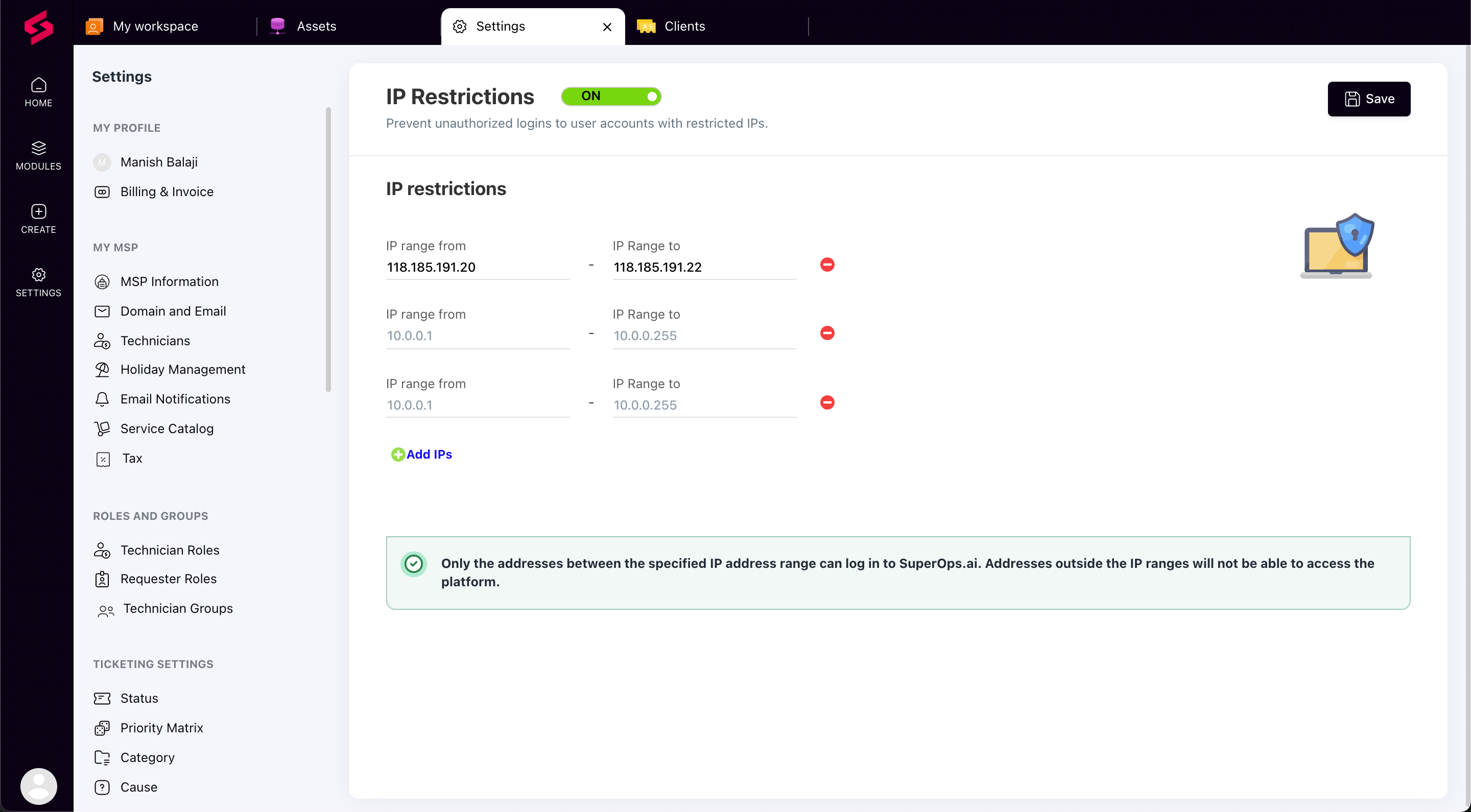Open Email Notifications settings
The image size is (1471, 812).
tap(175, 398)
